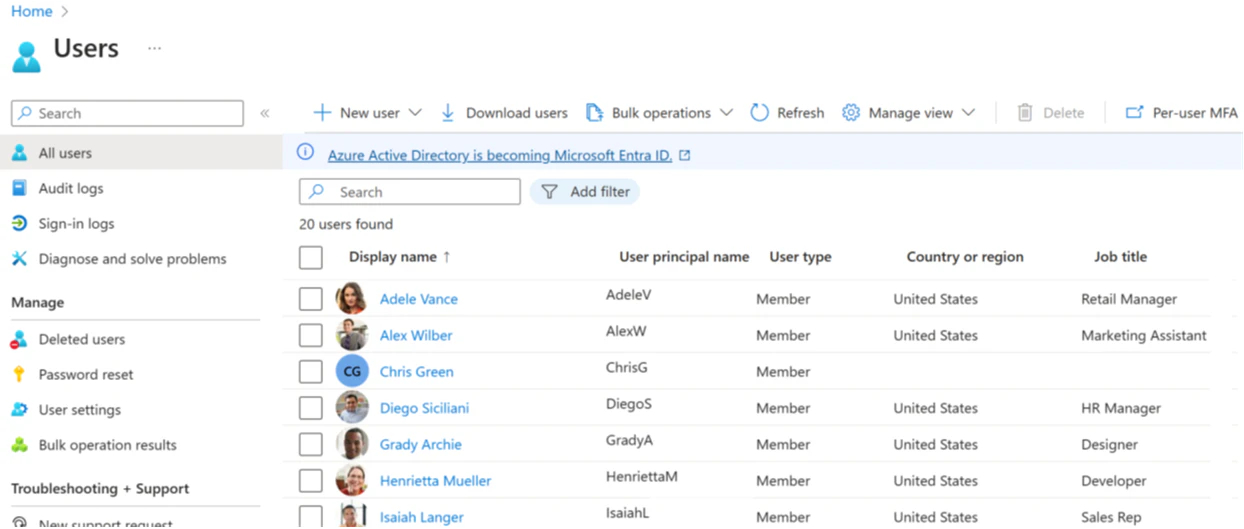
Task: Open Henrietta Mueller's user profile link
Action: pyautogui.click(x=436, y=481)
